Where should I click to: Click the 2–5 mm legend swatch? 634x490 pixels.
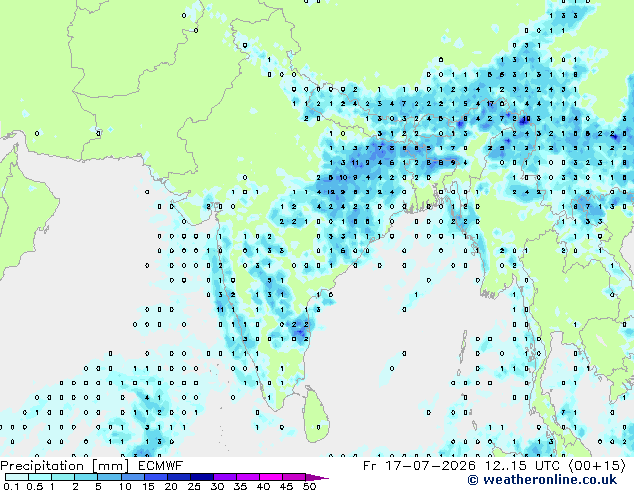(86, 477)
